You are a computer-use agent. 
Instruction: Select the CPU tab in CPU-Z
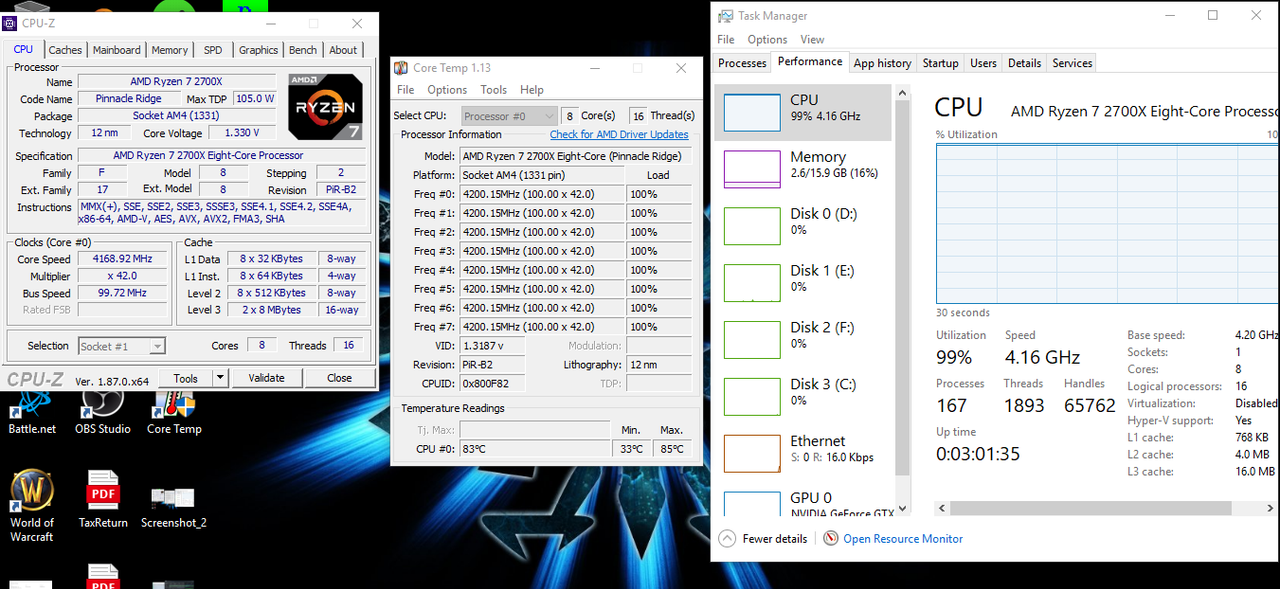pyautogui.click(x=23, y=49)
